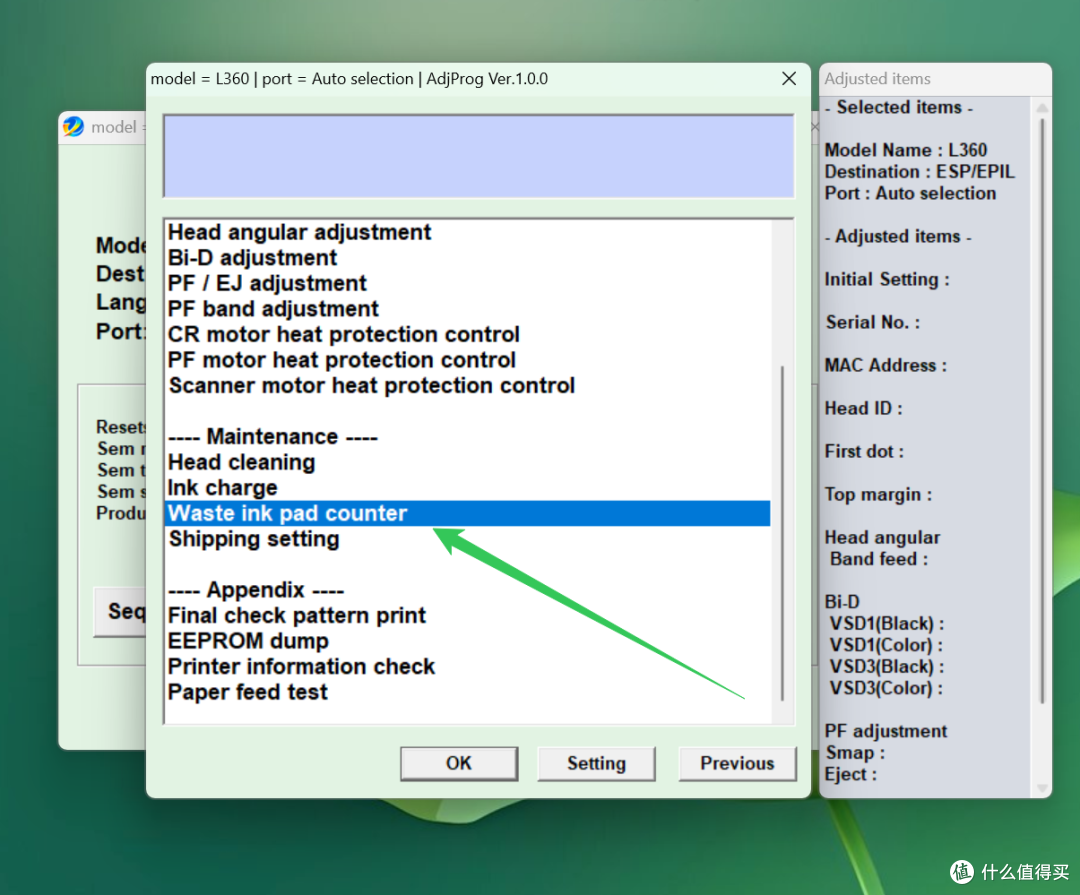
Task: Click scroll up arrow in Adjusted items panel
Action: [1042, 108]
